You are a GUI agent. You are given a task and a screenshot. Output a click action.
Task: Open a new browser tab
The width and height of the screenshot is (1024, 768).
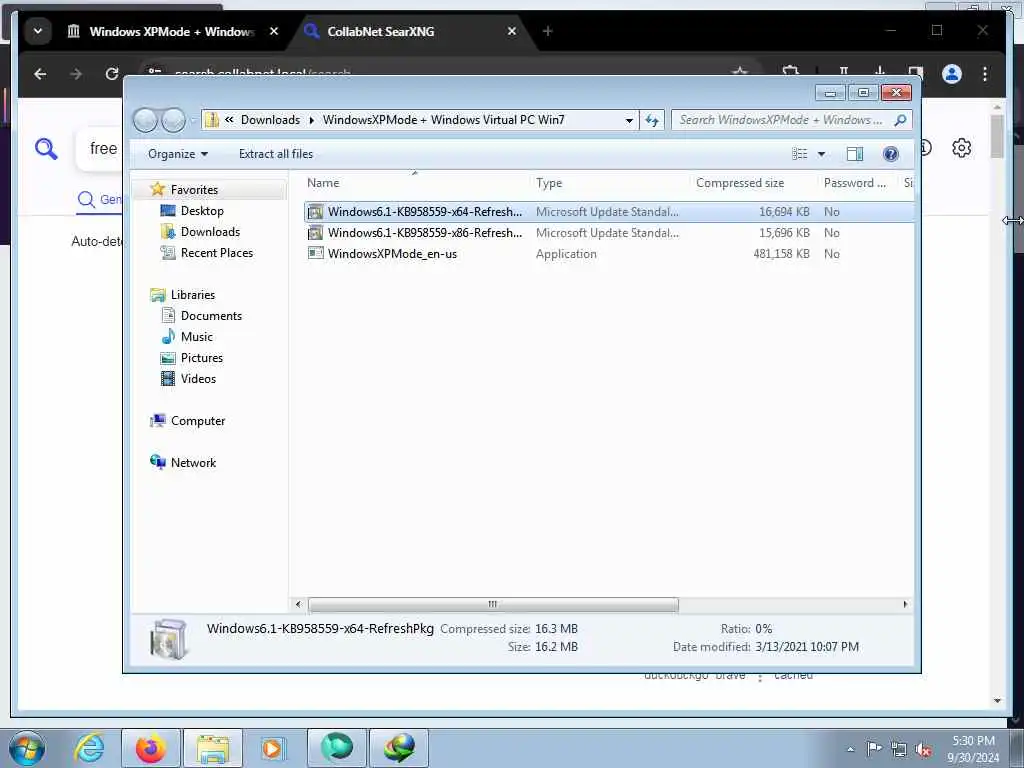(x=547, y=31)
